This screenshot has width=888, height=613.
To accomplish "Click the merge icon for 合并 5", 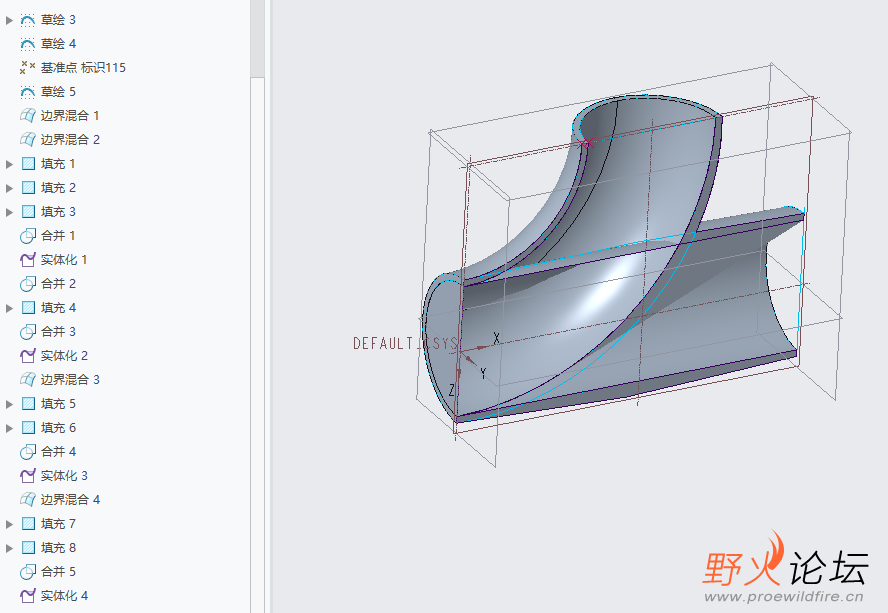I will 27,572.
